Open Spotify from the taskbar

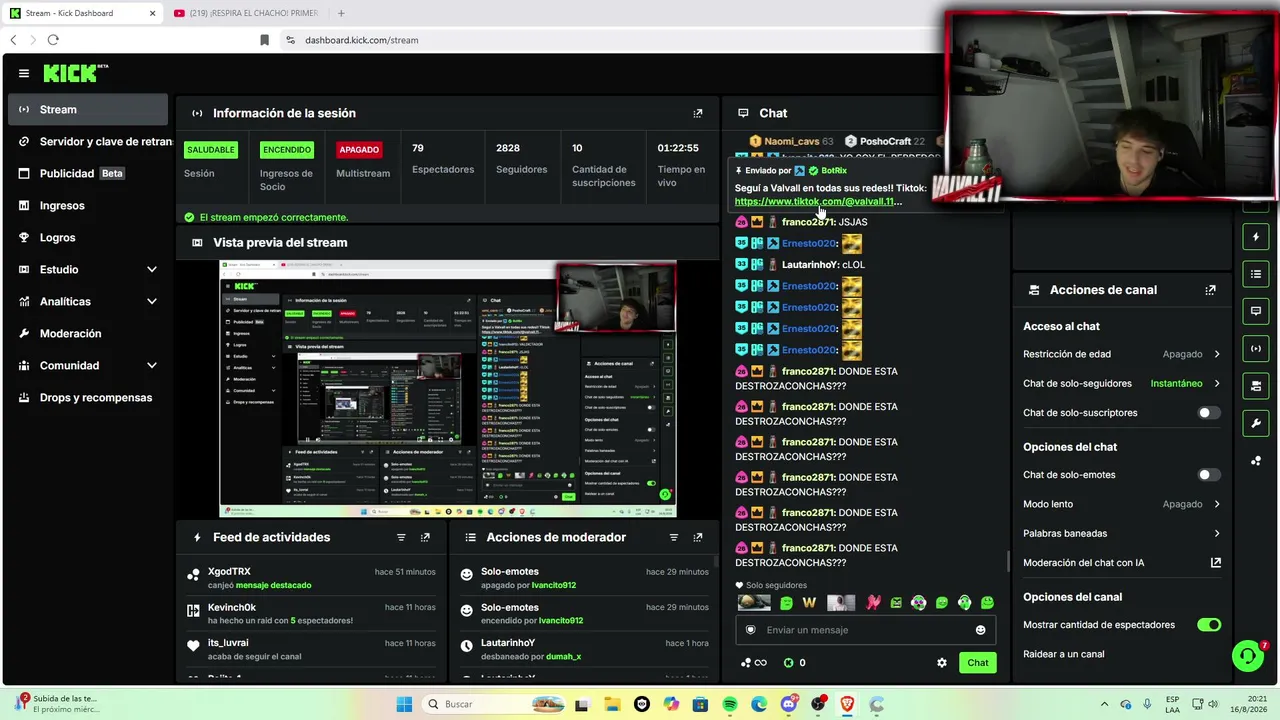[x=730, y=704]
